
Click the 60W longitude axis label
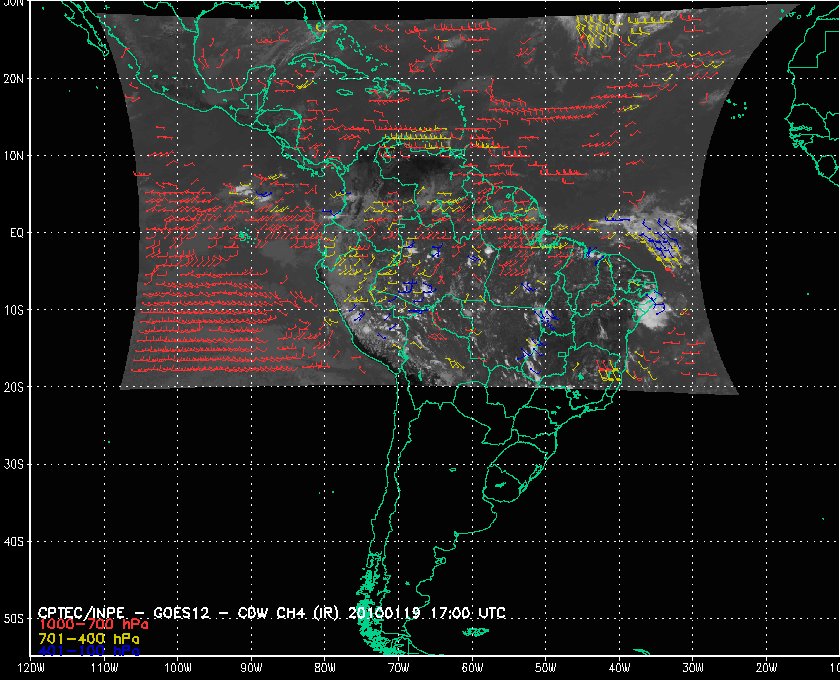click(x=472, y=667)
